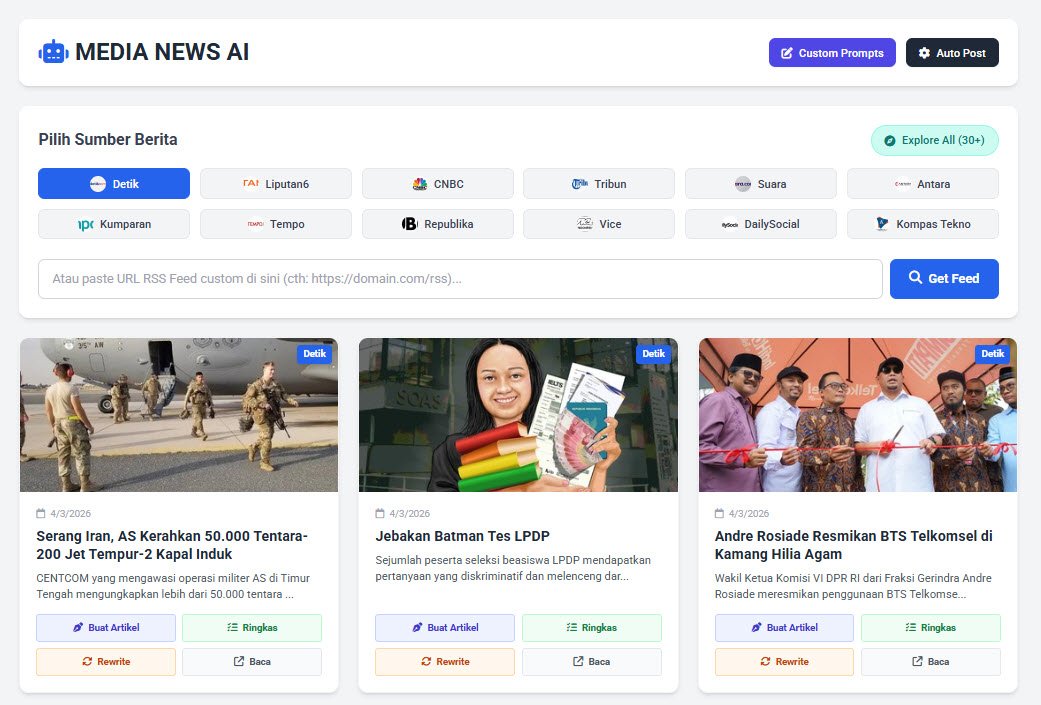Viewport: 1041px width, 705px height.
Task: Click Detik badge on the Batman illustration
Action: (653, 354)
